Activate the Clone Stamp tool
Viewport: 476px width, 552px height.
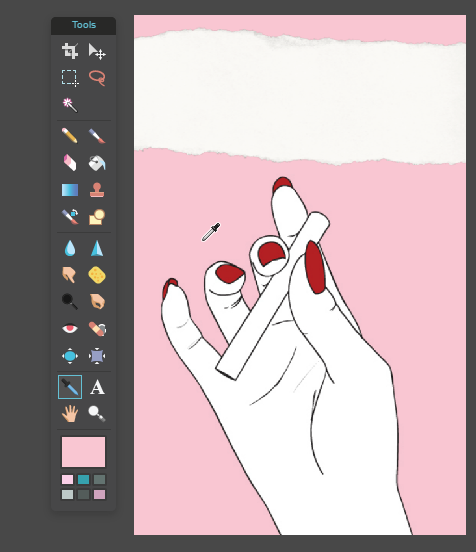[97, 190]
